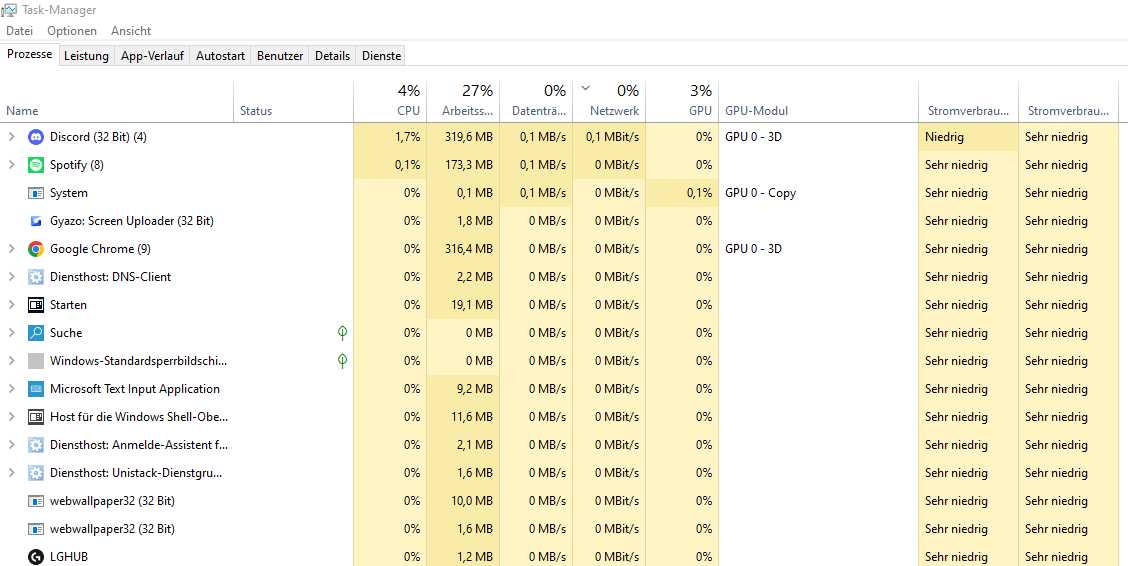Image resolution: width=1128 pixels, height=566 pixels.
Task: Click the Diensthost DNS-Client gear icon
Action: (35, 277)
